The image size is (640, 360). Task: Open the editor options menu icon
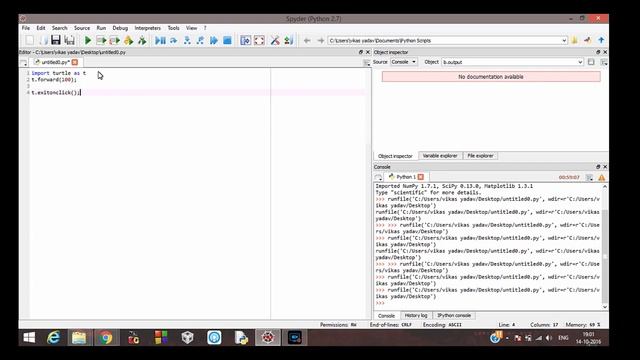click(367, 62)
